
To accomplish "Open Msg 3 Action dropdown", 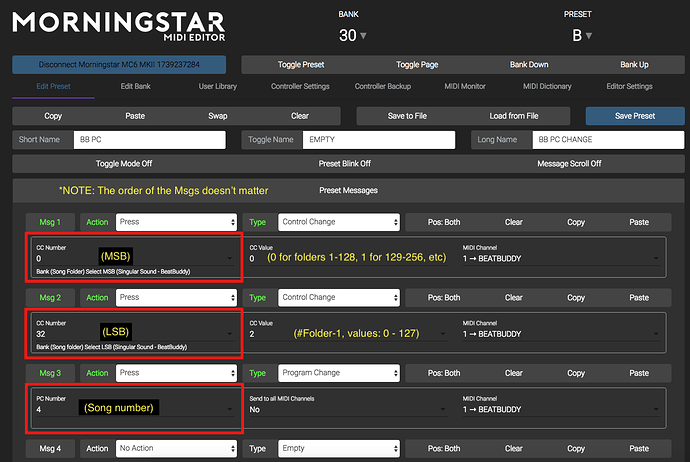I will pos(176,373).
